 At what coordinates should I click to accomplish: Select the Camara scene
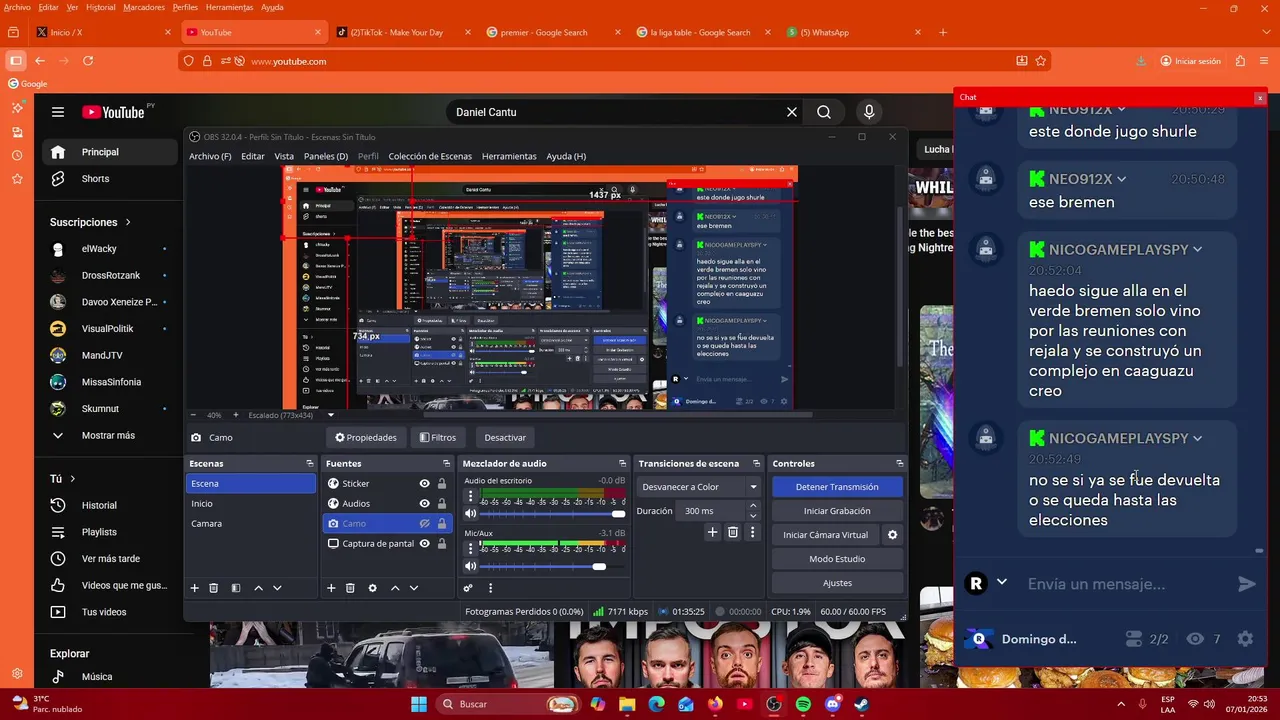pyautogui.click(x=251, y=523)
